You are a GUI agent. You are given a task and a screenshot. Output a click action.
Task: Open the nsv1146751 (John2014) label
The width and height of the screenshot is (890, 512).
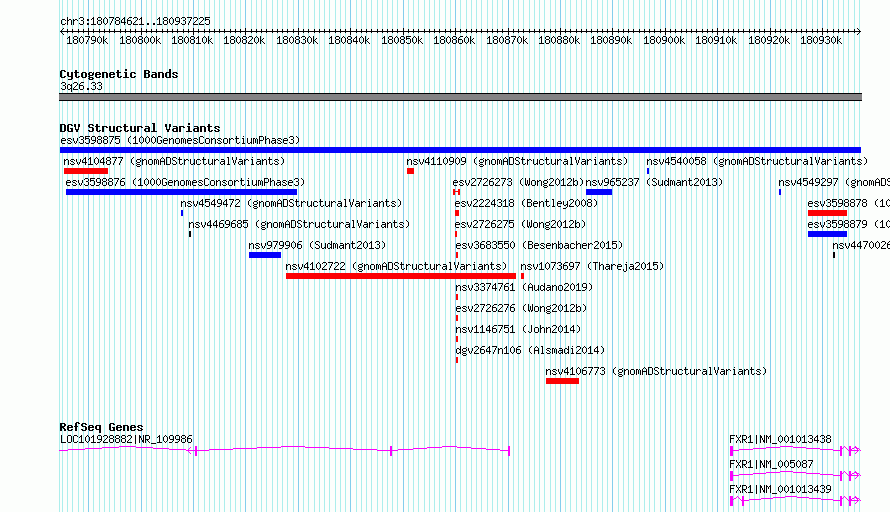[518, 329]
